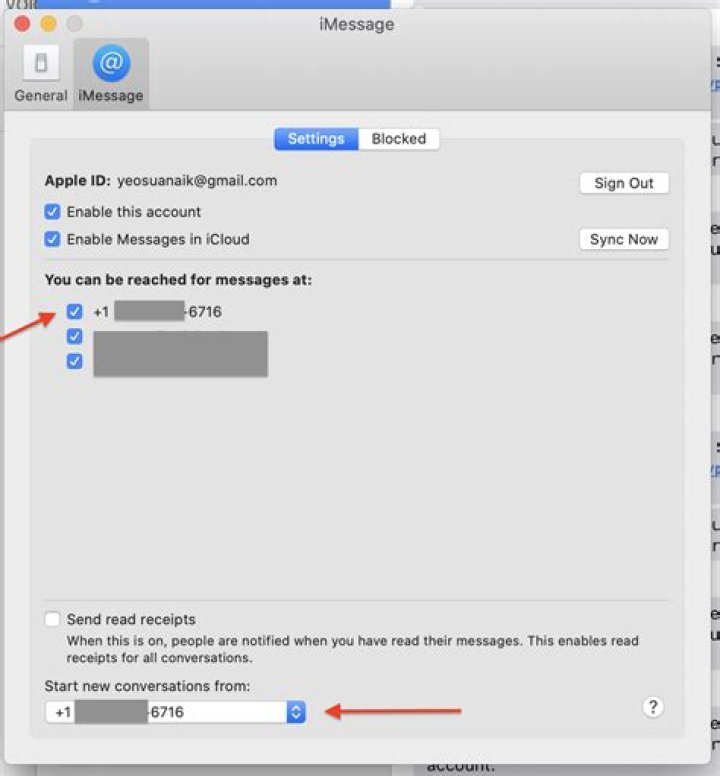Image resolution: width=720 pixels, height=776 pixels.
Task: Uncheck Enable this account
Action: pos(53,212)
